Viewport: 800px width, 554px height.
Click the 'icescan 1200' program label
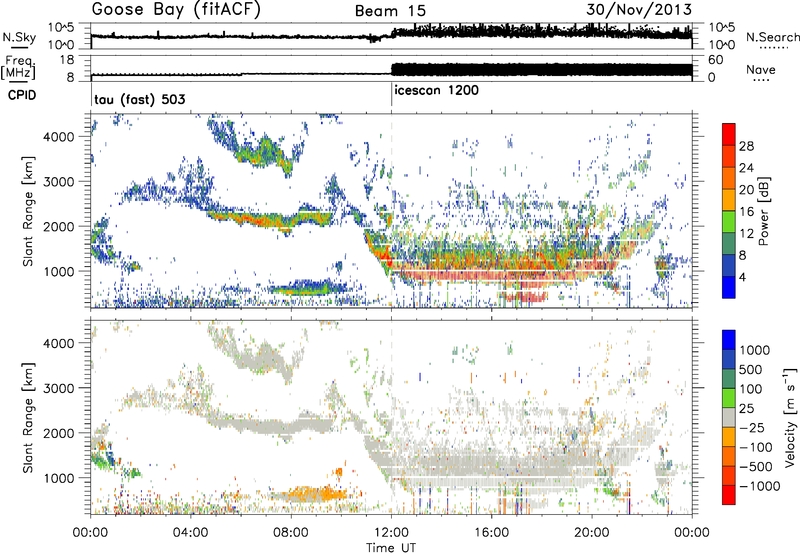pos(436,91)
